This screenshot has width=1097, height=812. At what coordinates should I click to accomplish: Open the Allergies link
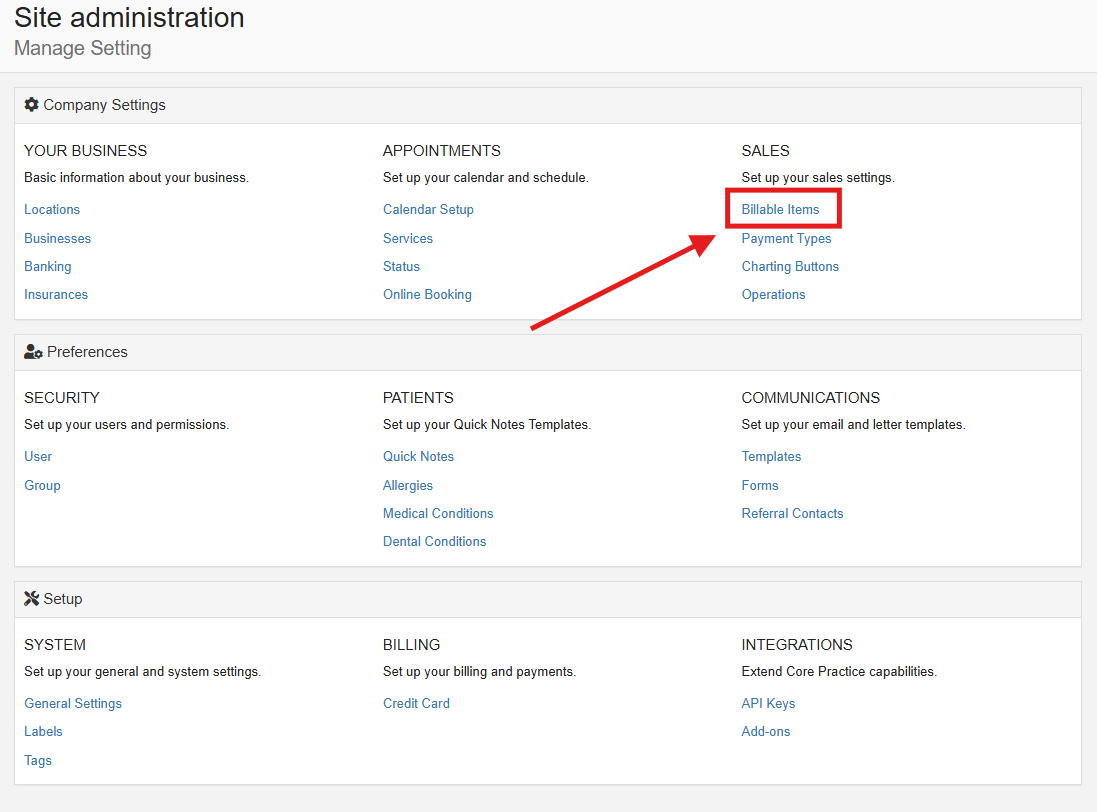click(408, 485)
